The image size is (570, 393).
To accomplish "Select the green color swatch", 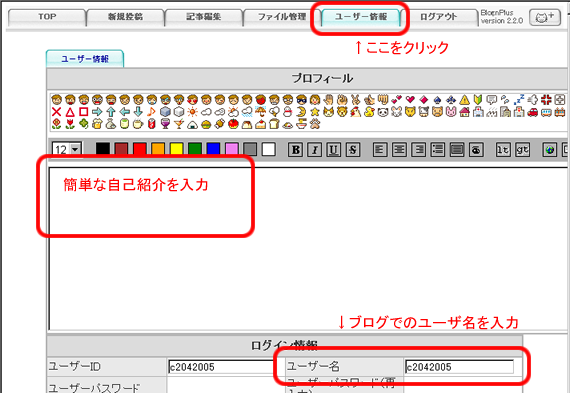I will [x=195, y=149].
